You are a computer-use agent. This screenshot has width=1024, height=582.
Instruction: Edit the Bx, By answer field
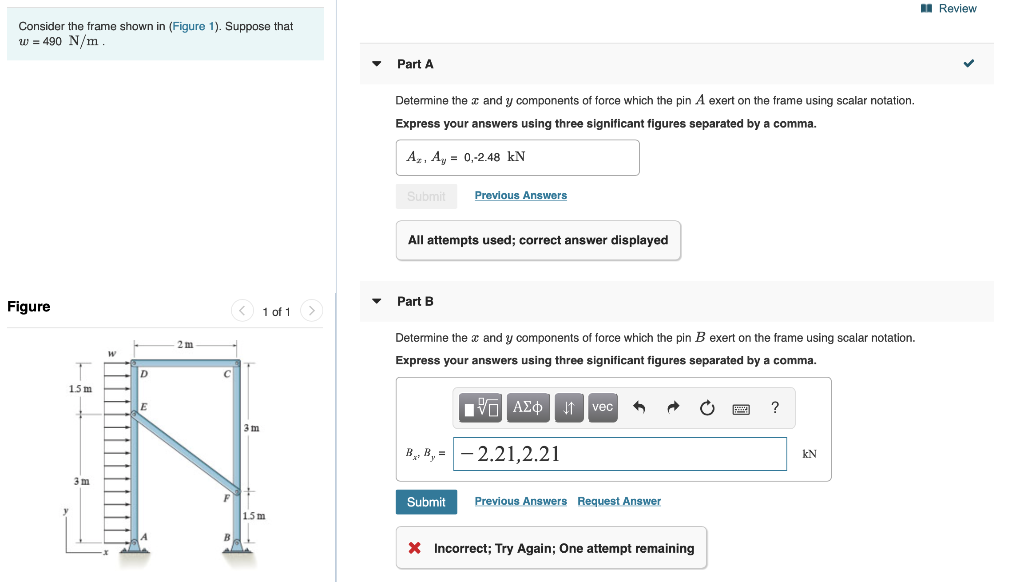click(619, 453)
